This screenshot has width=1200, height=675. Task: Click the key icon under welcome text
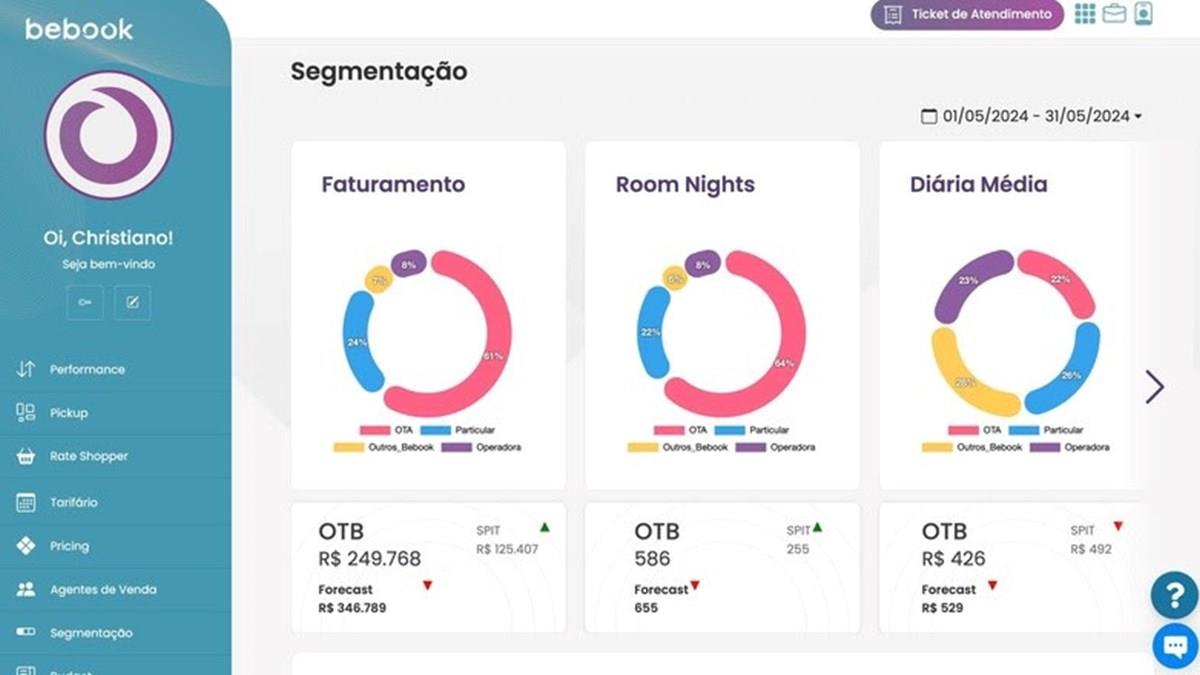point(85,302)
